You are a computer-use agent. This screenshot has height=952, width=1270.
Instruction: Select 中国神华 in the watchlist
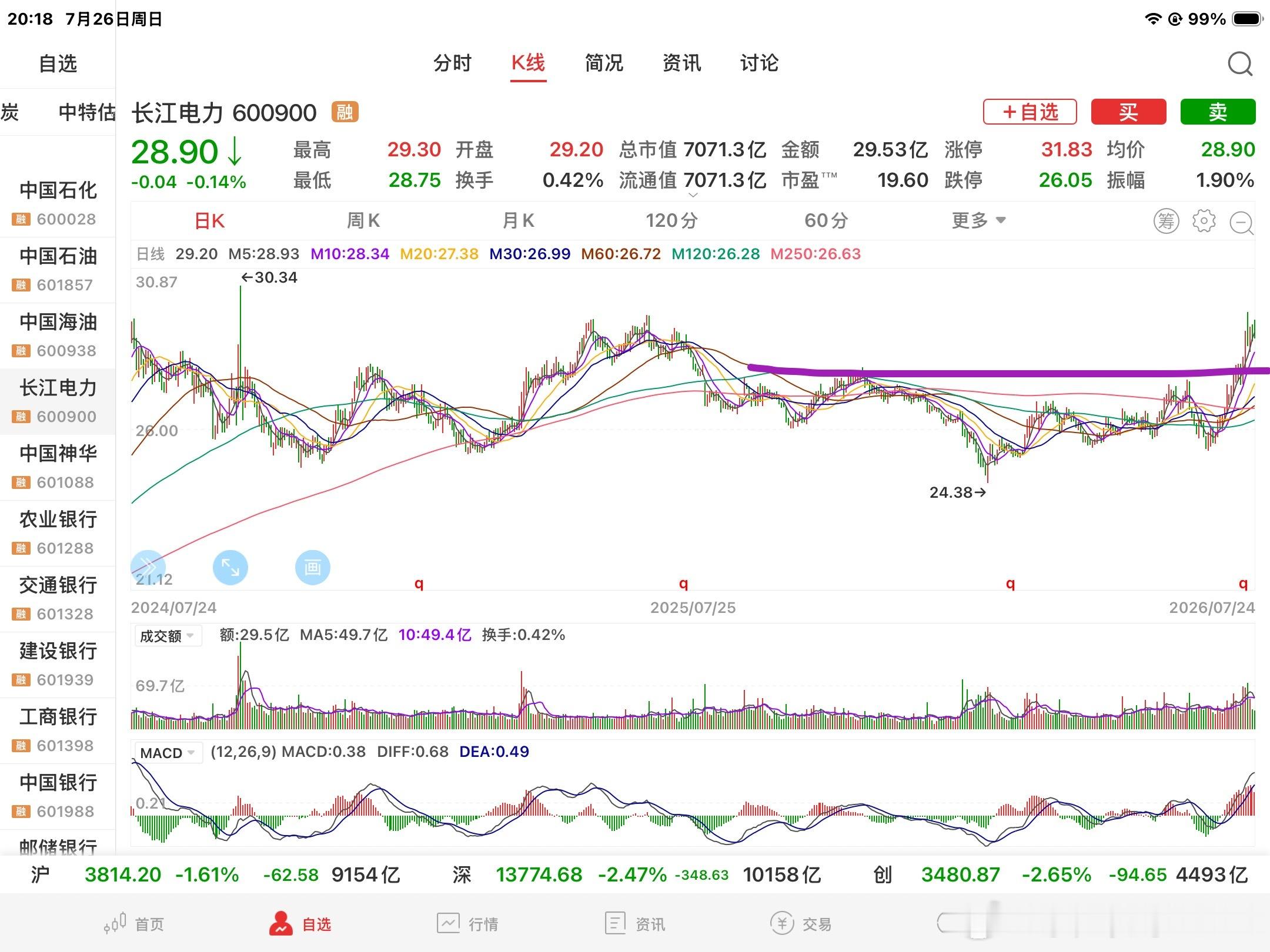pyautogui.click(x=58, y=467)
